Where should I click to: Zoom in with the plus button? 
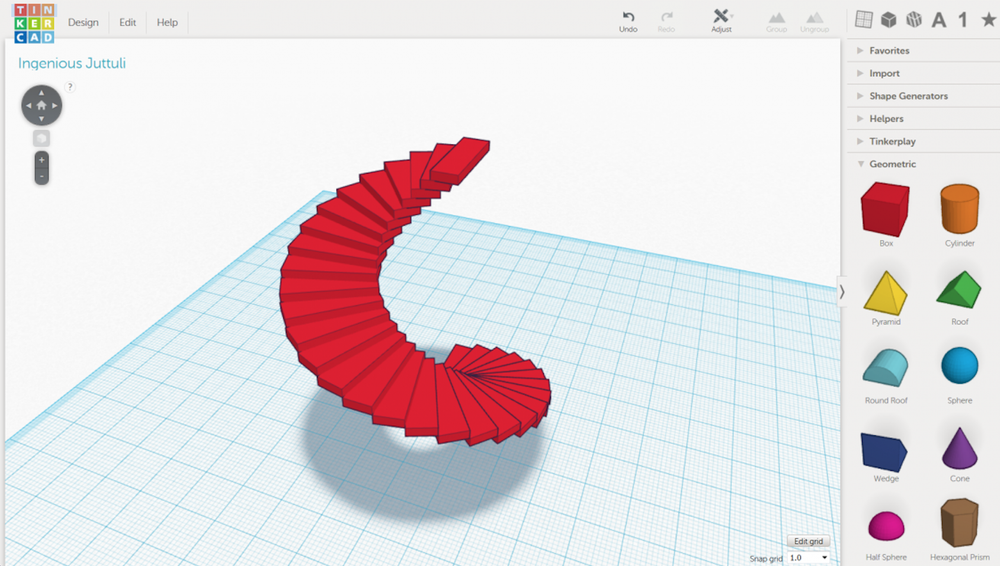pos(41,160)
